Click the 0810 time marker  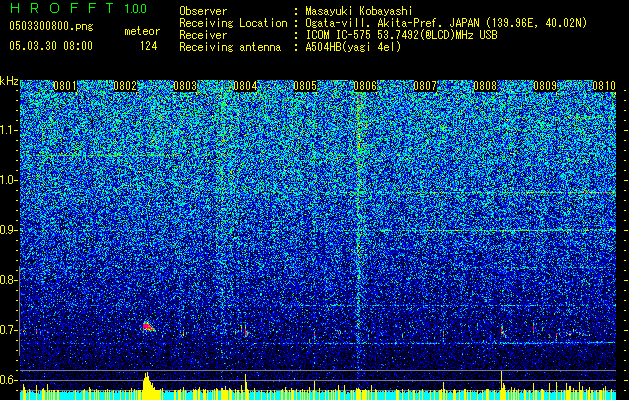pos(604,86)
